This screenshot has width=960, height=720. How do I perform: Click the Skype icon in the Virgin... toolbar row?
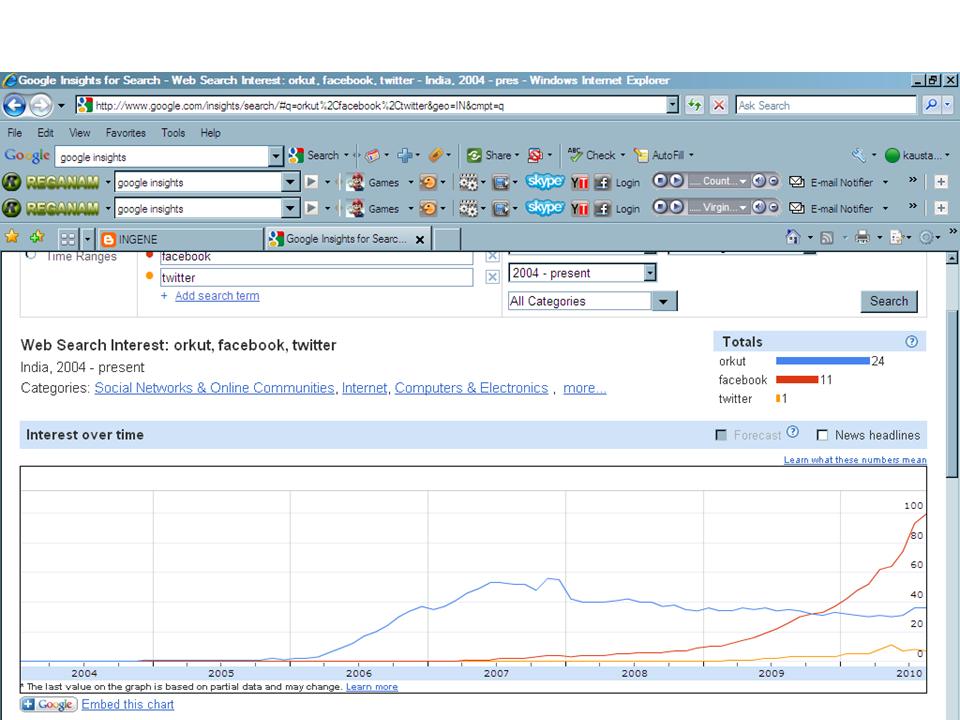click(x=544, y=208)
